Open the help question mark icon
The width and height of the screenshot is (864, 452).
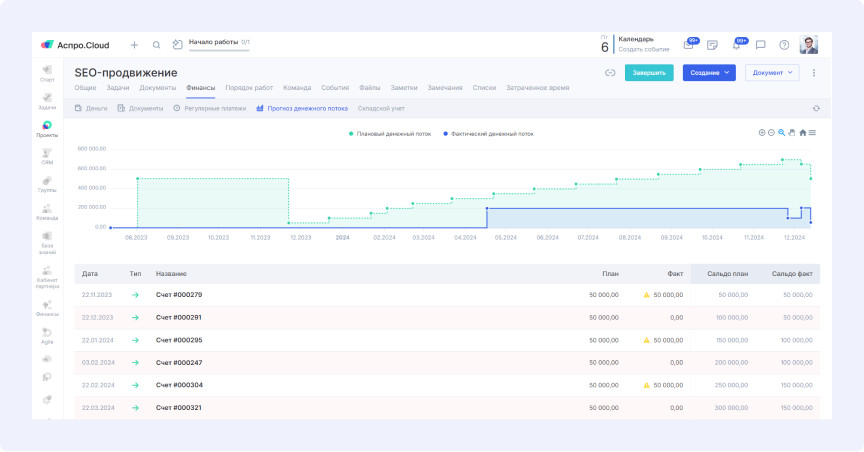[x=784, y=45]
